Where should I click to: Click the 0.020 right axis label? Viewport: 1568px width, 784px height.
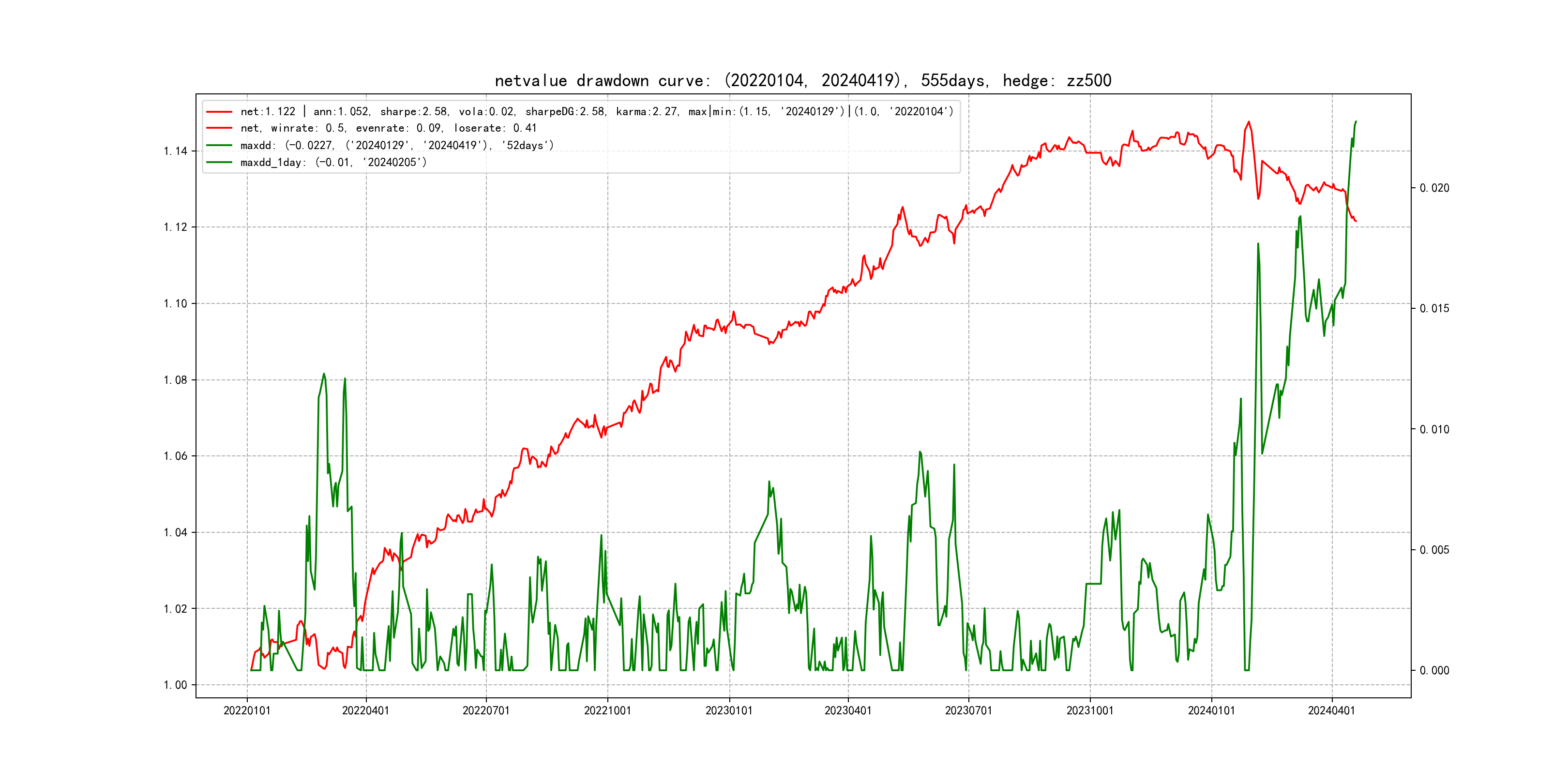tap(1434, 188)
